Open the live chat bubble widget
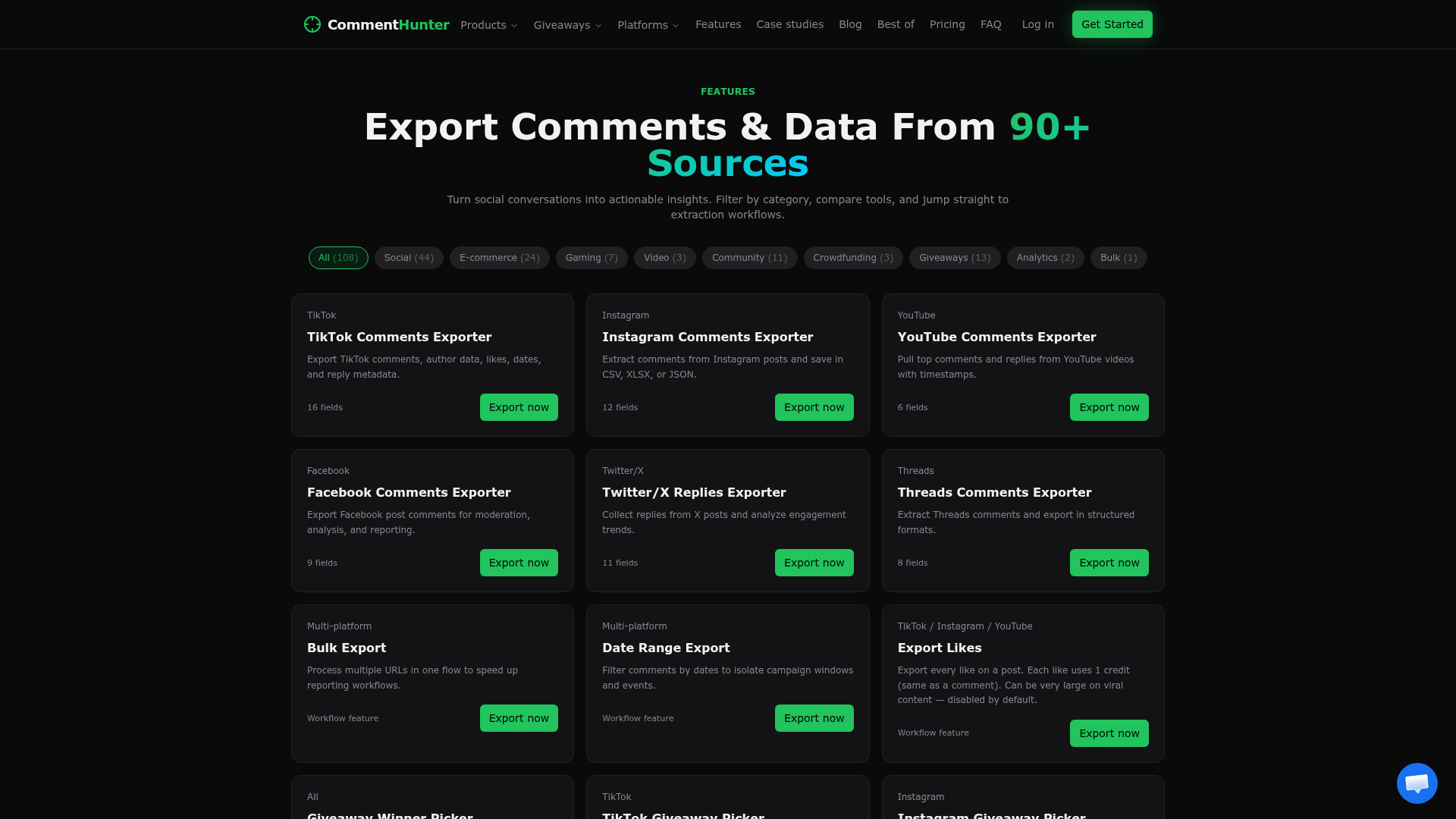1456x819 pixels. pos(1417,783)
